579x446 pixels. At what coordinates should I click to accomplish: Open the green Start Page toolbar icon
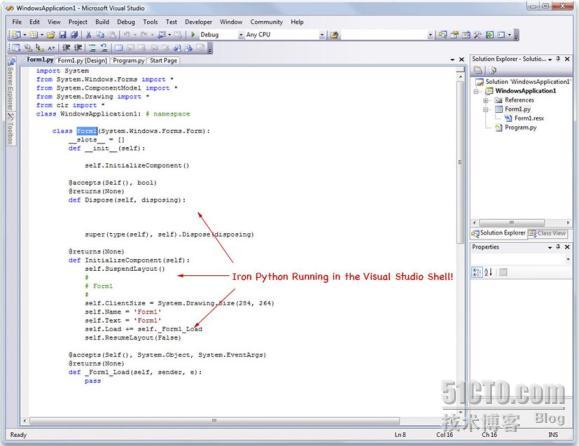(490, 35)
